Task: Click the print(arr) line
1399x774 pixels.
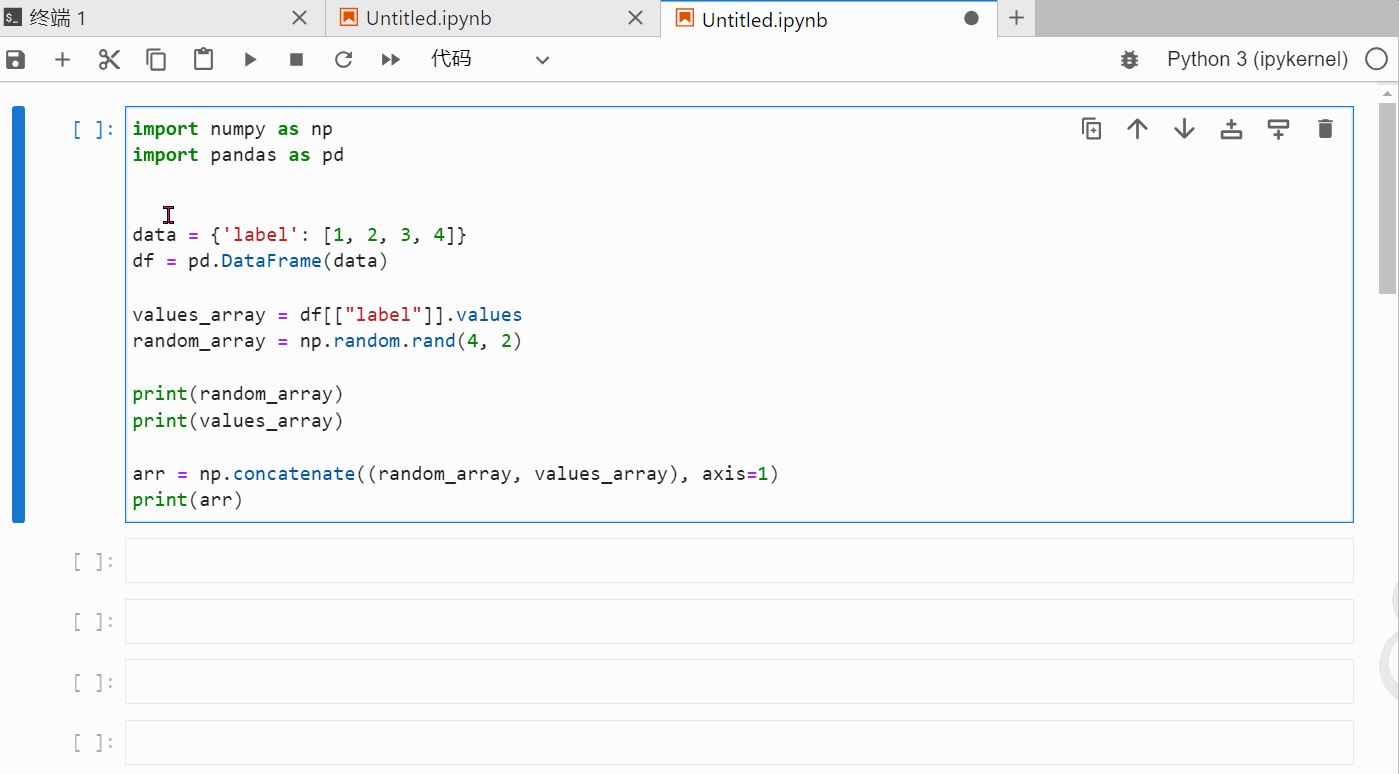Action: coord(188,500)
